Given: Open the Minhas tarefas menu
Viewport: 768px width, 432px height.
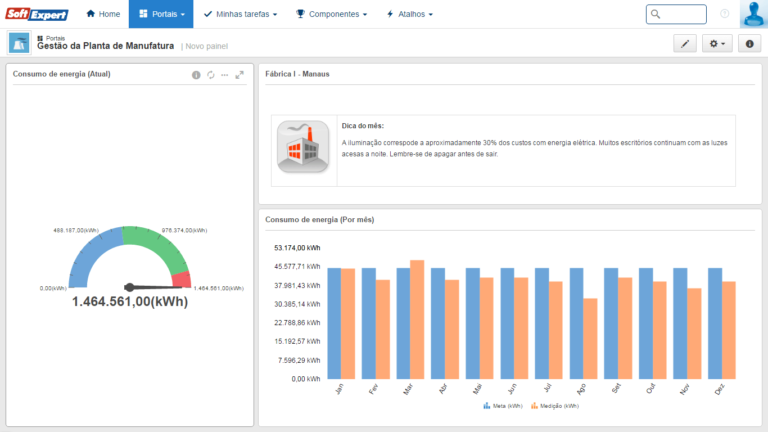Looking at the screenshot, I should pyautogui.click(x=240, y=14).
